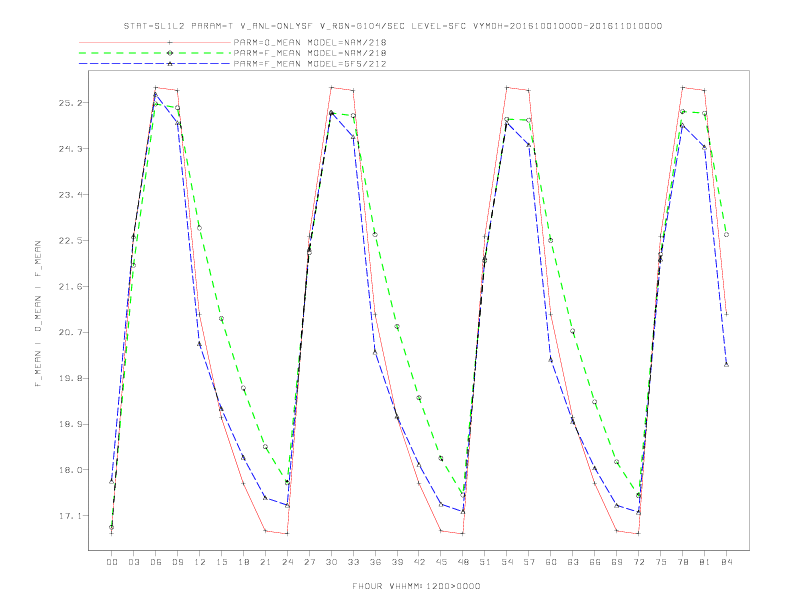The height and width of the screenshot is (612, 792).
Task: Click x-axis tick label 30
Action: [331, 562]
